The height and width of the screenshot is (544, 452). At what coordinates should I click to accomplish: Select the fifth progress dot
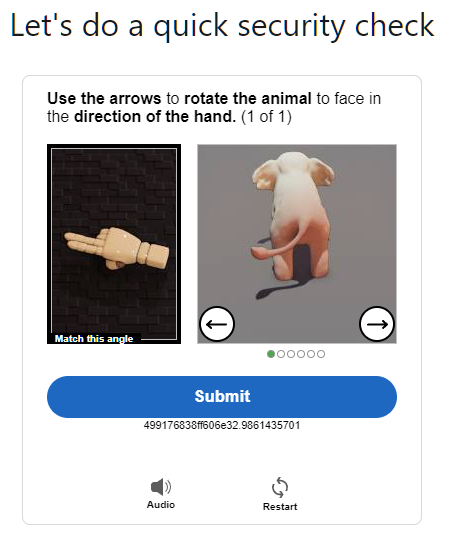click(311, 354)
